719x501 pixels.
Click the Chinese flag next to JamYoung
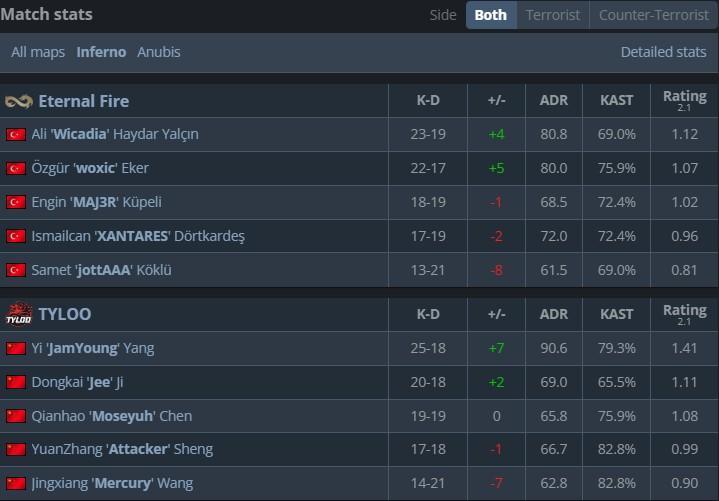tap(15, 348)
